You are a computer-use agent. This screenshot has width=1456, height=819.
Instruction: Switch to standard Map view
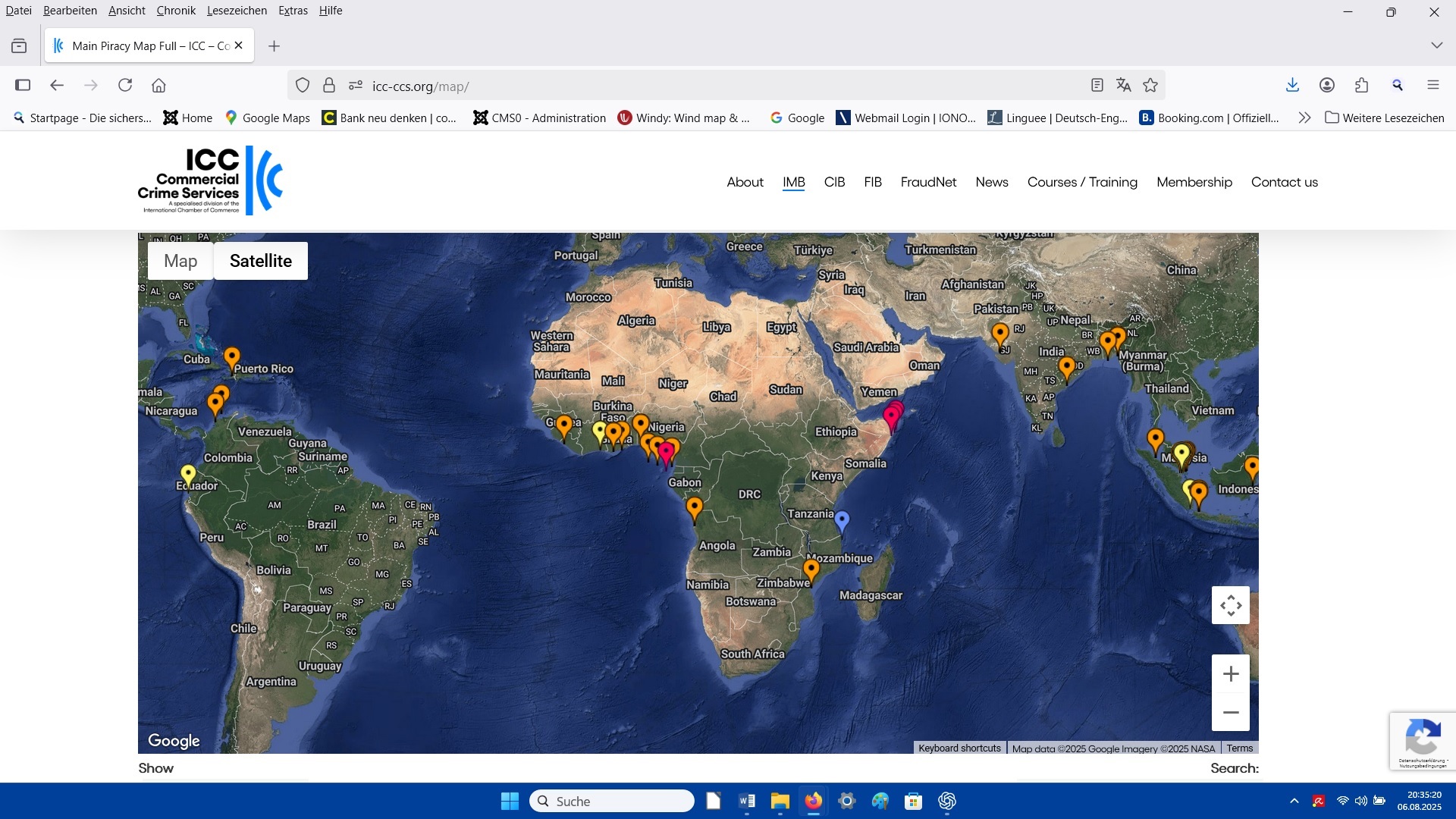tap(180, 261)
